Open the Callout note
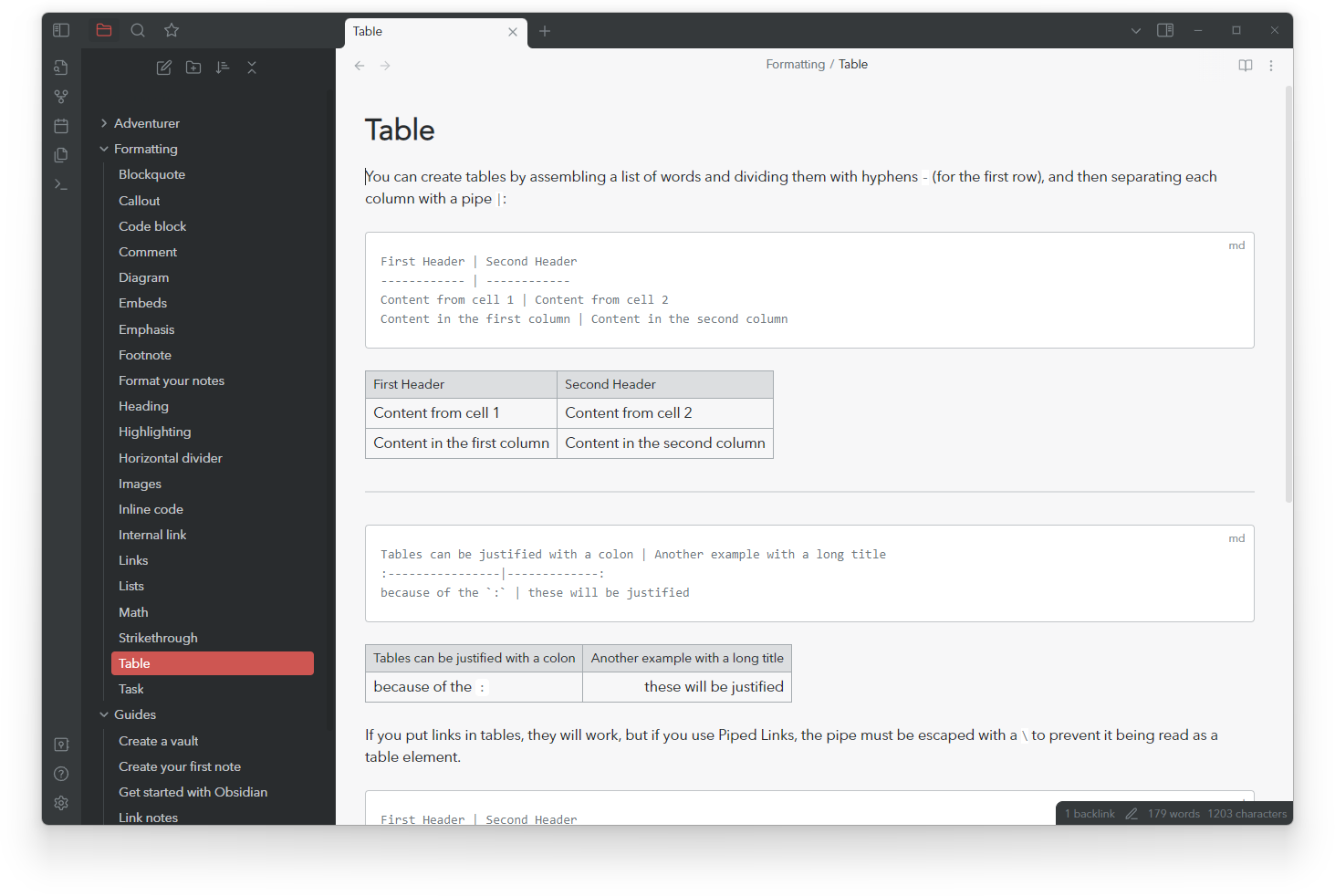Viewport: 1335px width, 896px height. (140, 201)
